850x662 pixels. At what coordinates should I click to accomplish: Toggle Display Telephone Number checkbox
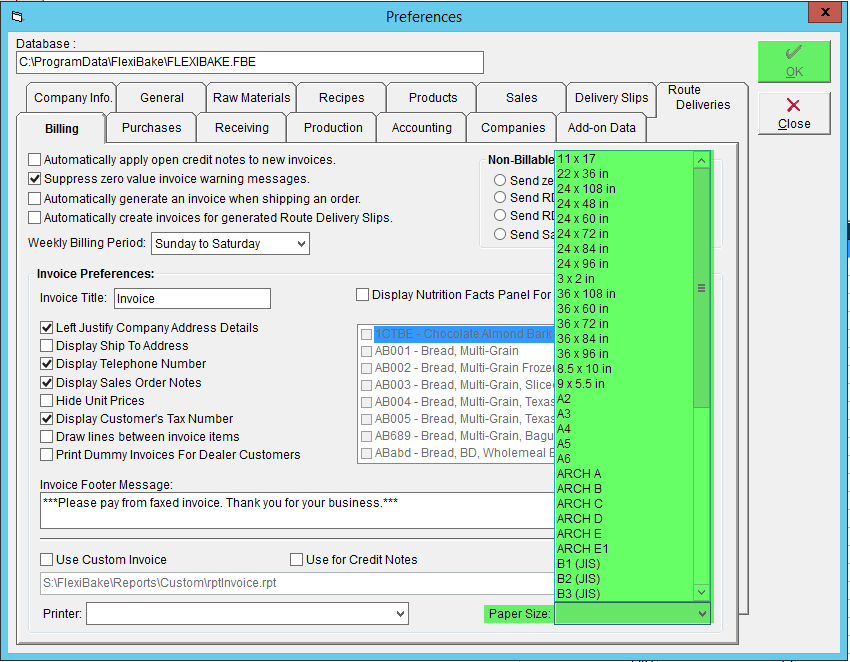pyautogui.click(x=47, y=363)
